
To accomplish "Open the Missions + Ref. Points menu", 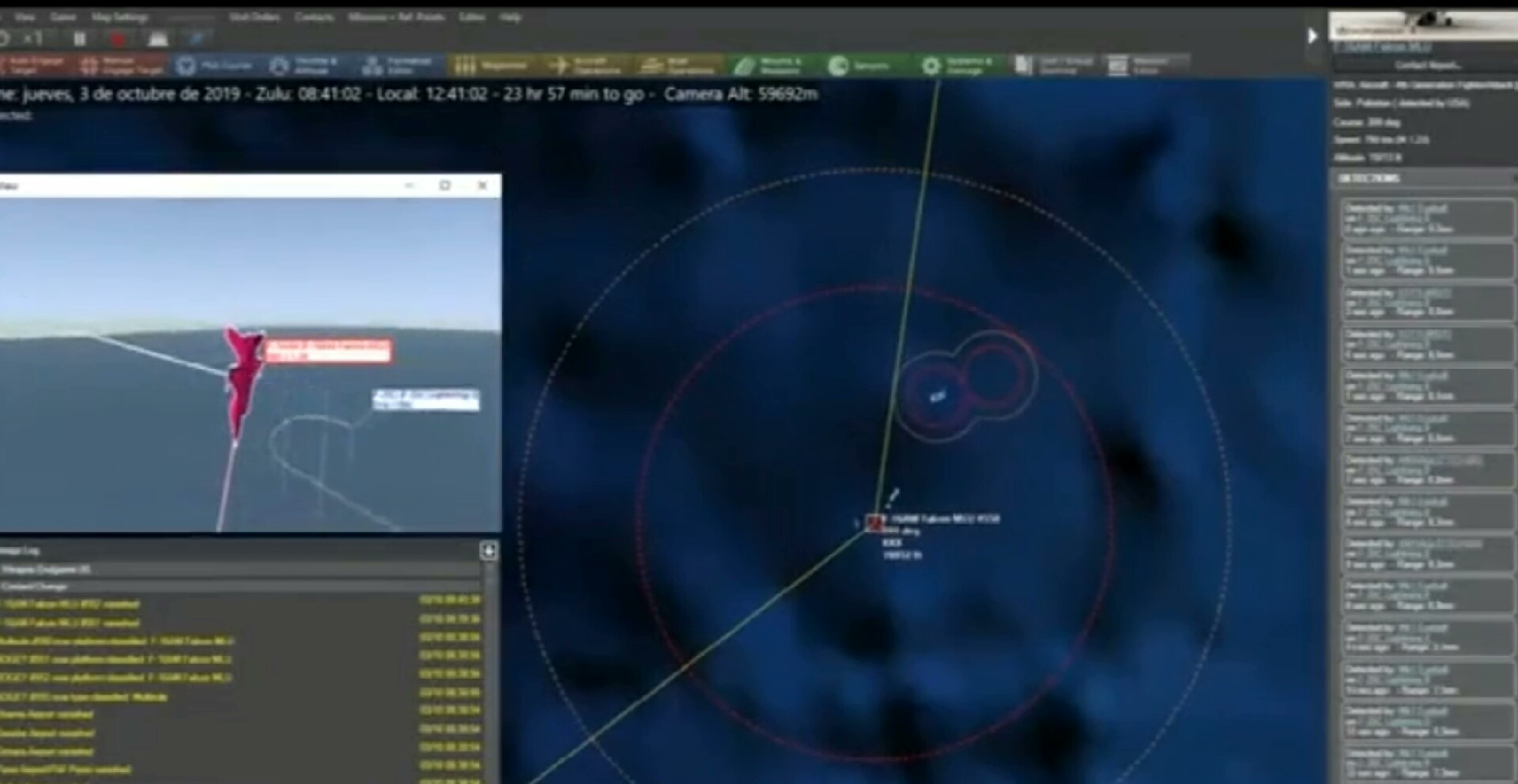I will pyautogui.click(x=396, y=17).
